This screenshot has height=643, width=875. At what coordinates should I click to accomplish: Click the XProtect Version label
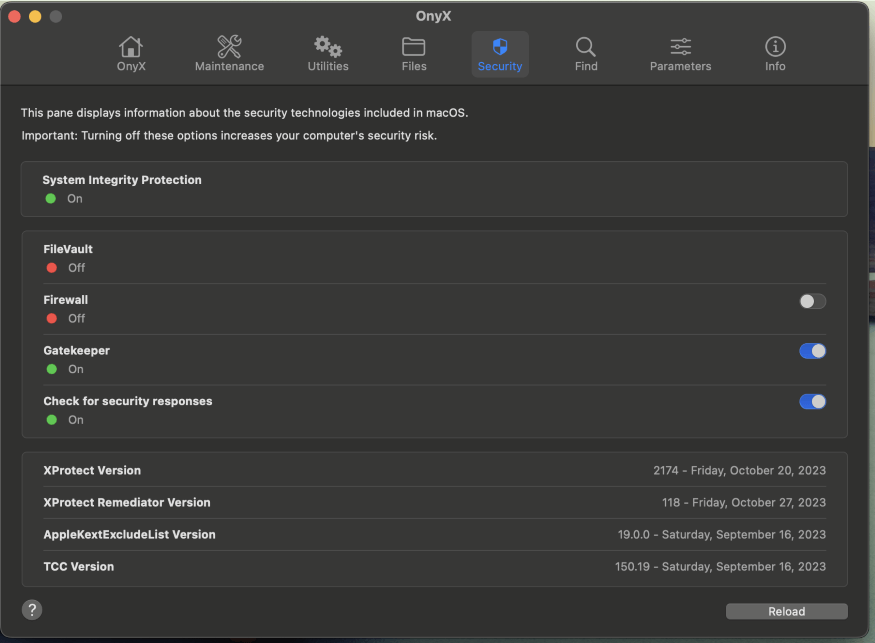(92, 471)
